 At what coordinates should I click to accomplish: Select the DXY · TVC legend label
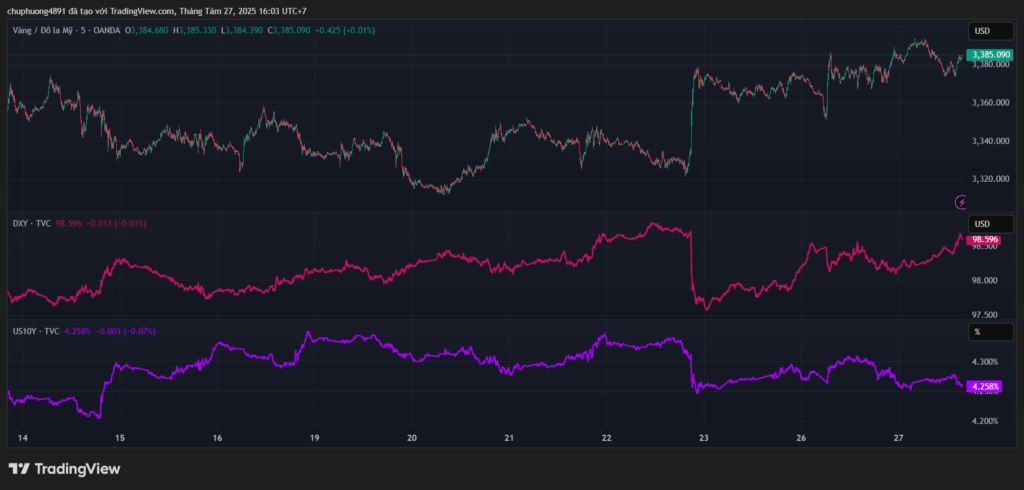click(x=33, y=223)
